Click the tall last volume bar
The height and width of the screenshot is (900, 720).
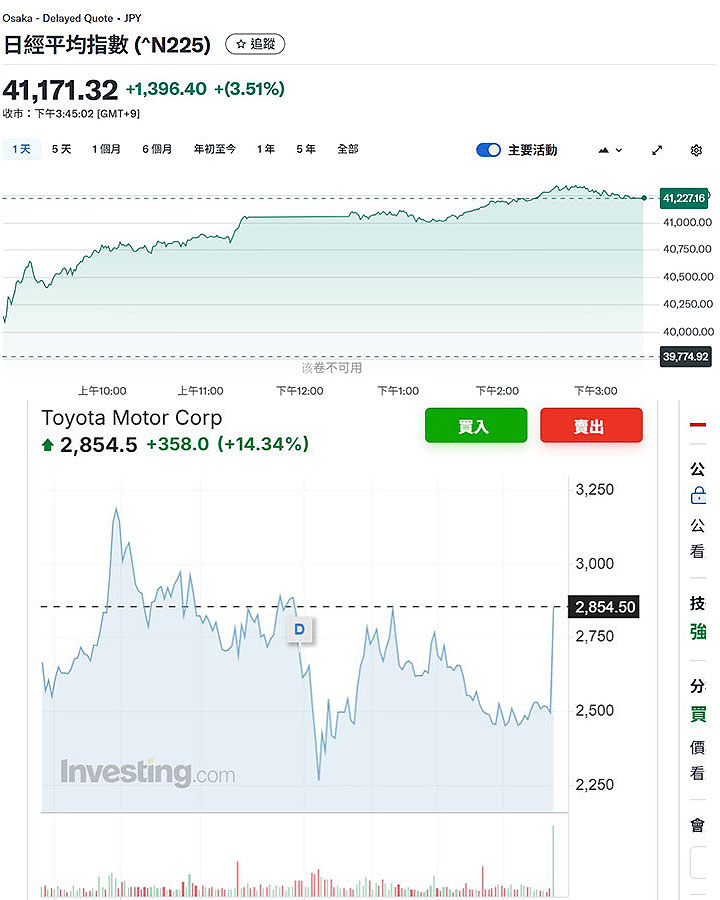click(x=552, y=860)
